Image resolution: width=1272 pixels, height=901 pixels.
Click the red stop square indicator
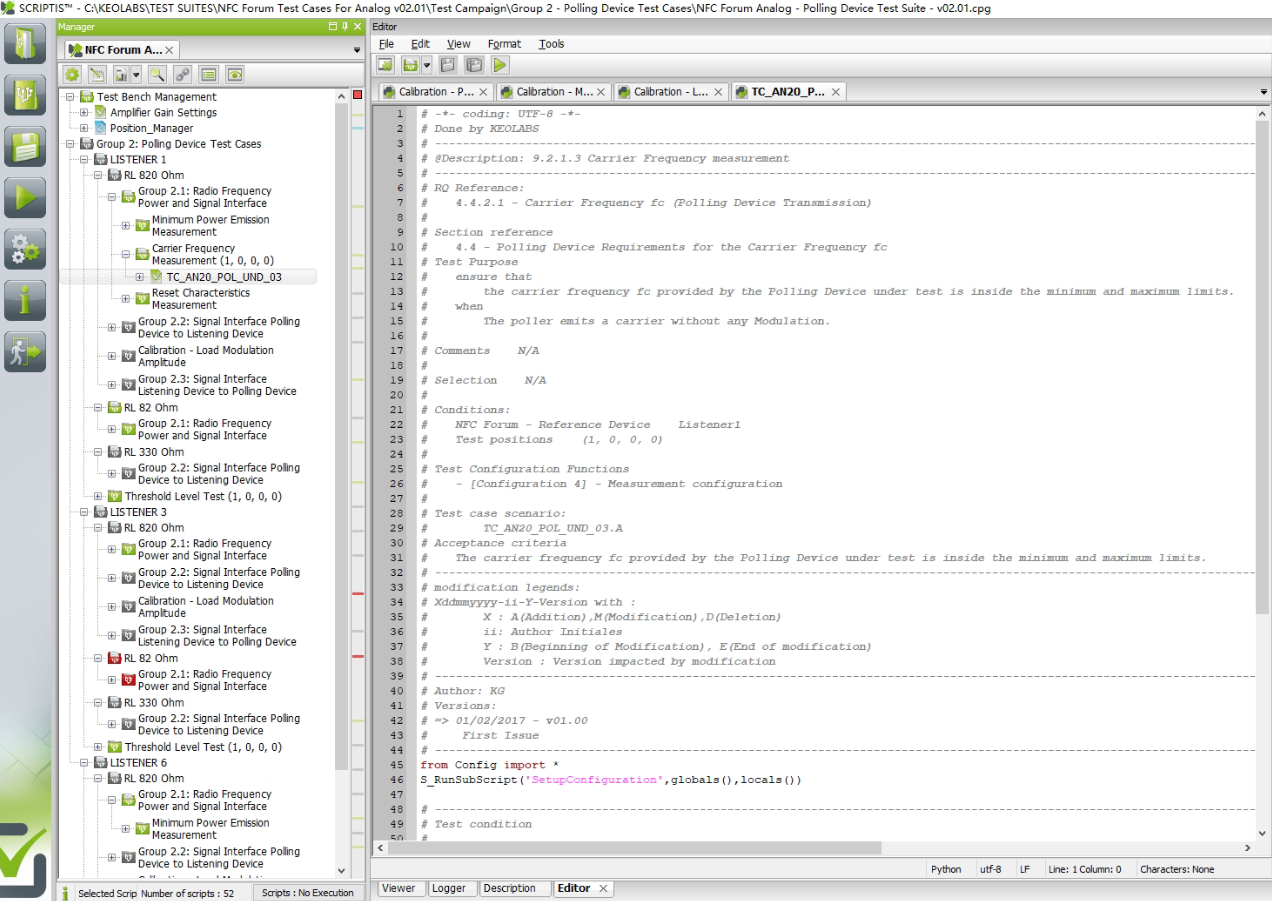[x=357, y=95]
